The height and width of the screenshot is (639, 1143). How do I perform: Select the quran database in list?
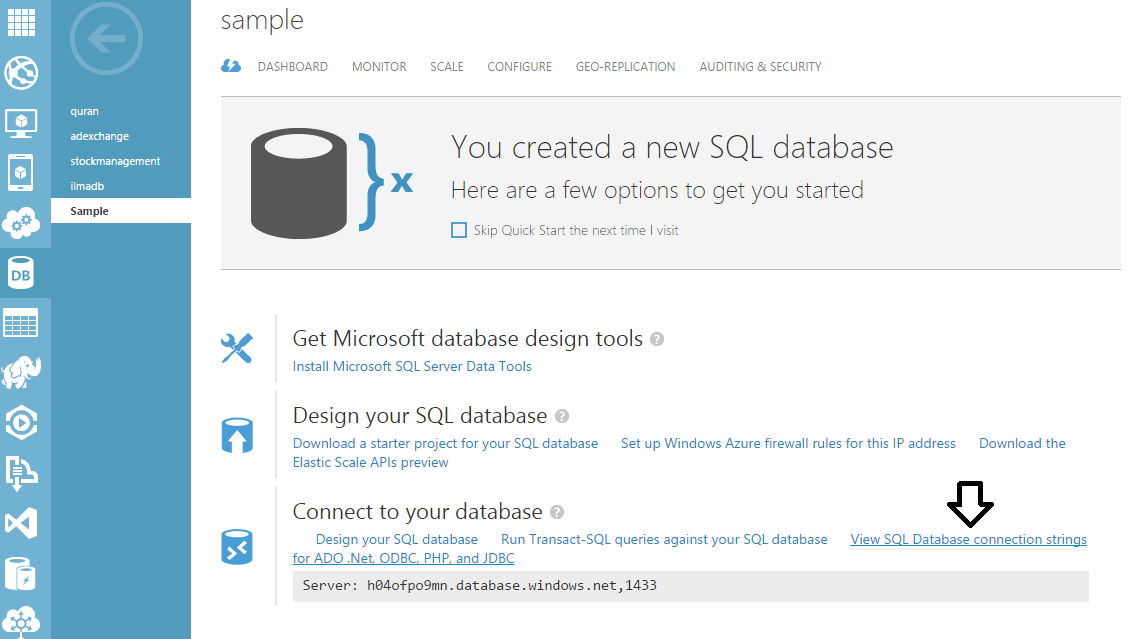coord(85,111)
